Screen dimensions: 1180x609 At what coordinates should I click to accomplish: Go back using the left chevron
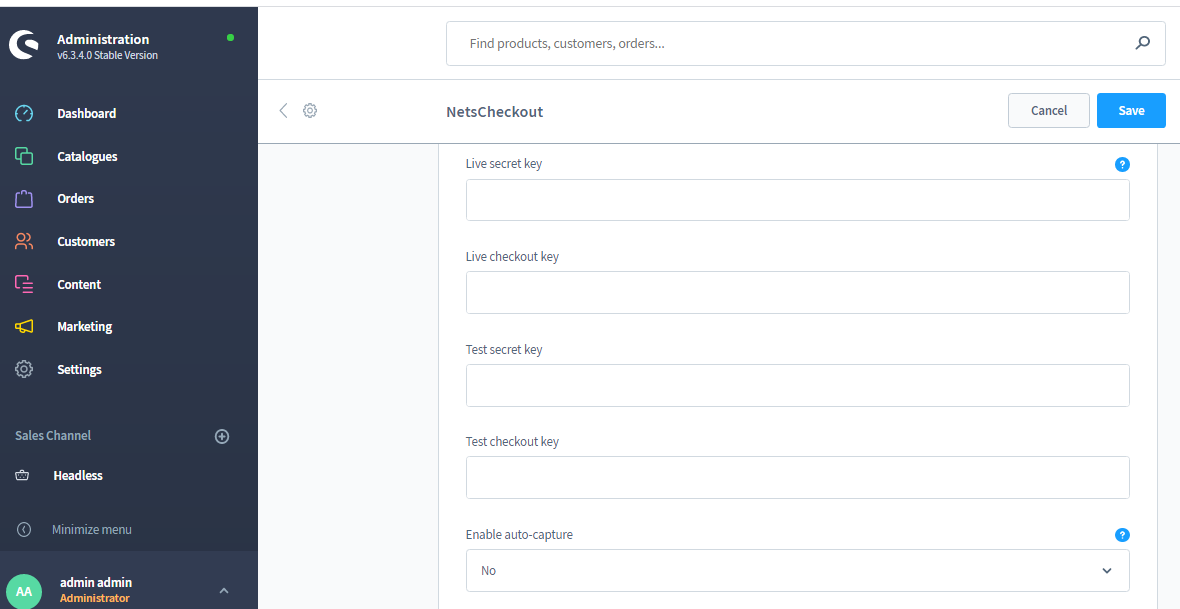(284, 111)
